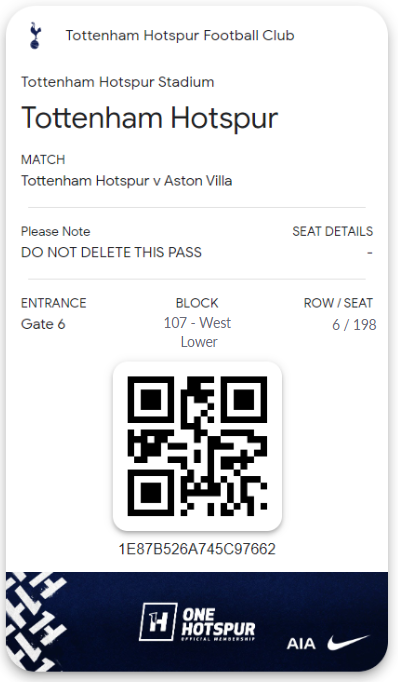The width and height of the screenshot is (398, 682).
Task: Click the One Hotspur membership logo
Action: pos(197,622)
